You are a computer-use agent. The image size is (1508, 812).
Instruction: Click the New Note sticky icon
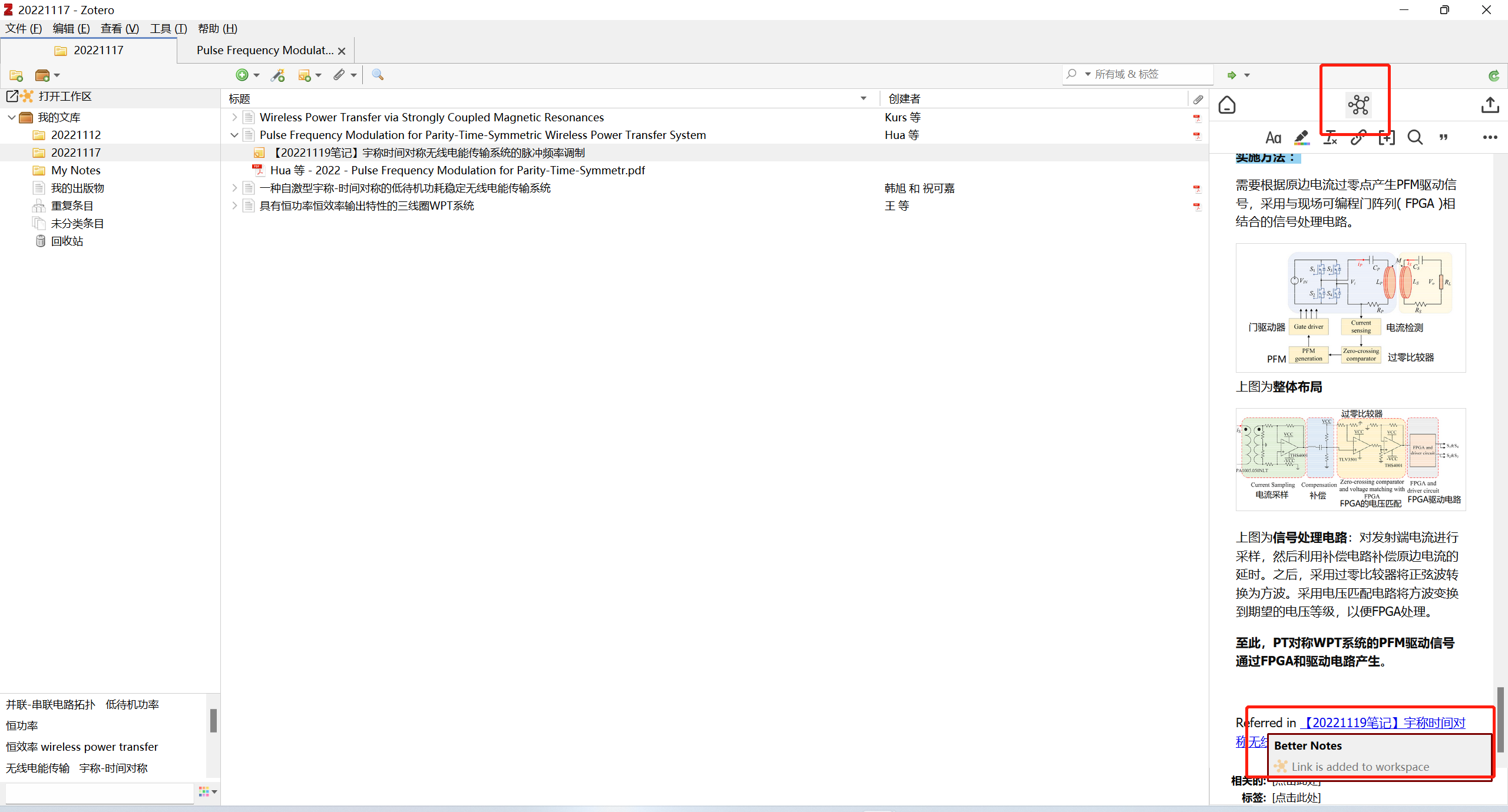tap(304, 75)
